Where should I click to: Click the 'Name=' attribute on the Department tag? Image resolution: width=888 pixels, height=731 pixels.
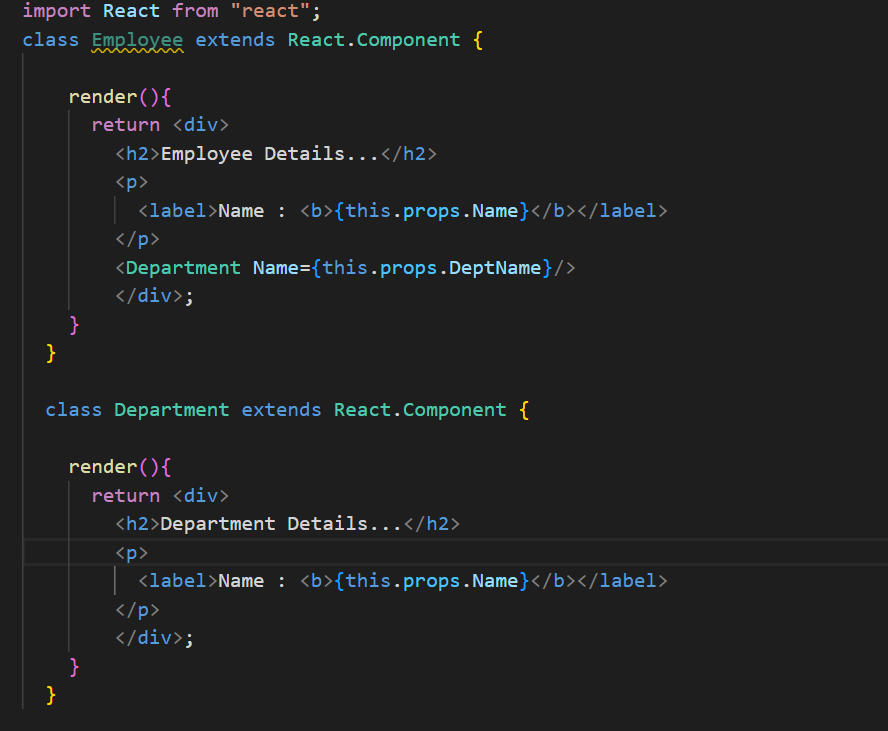[x=281, y=268]
